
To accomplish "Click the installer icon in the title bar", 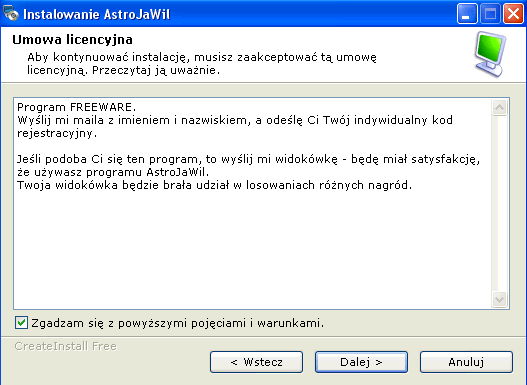I will coord(11,14).
